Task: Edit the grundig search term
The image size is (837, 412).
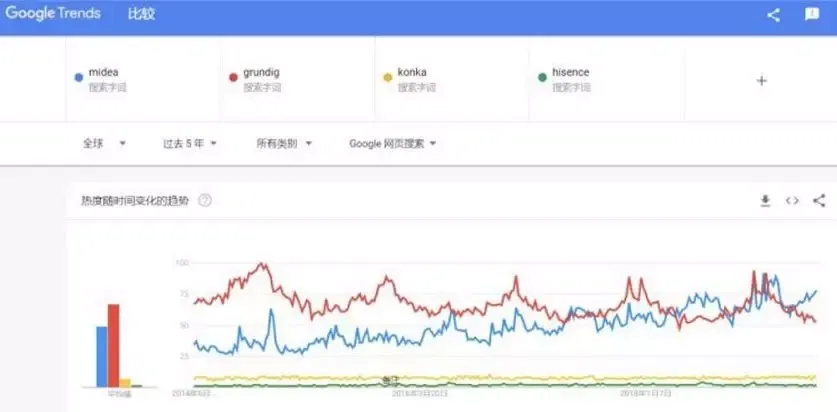Action: pos(263,74)
